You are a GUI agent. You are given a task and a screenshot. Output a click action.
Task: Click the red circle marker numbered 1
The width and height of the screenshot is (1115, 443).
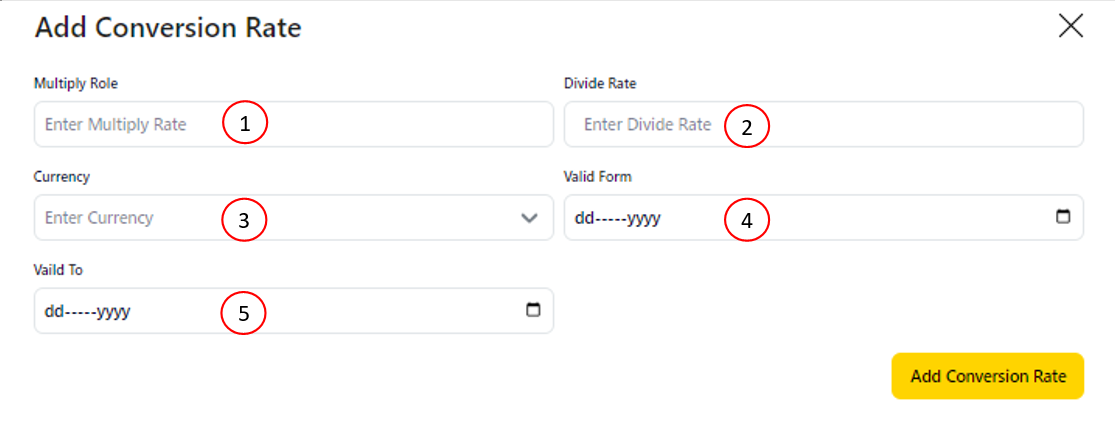(245, 124)
